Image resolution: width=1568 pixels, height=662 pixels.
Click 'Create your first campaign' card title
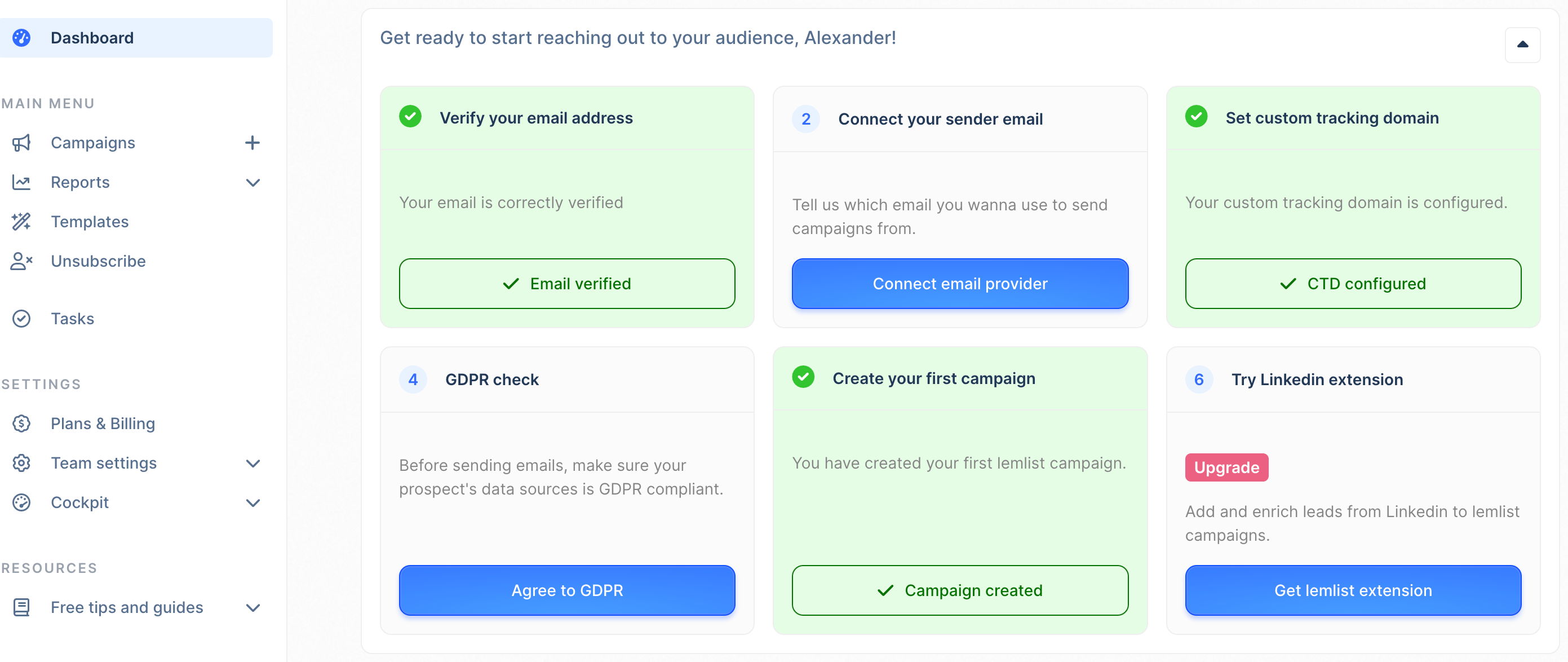pos(934,379)
